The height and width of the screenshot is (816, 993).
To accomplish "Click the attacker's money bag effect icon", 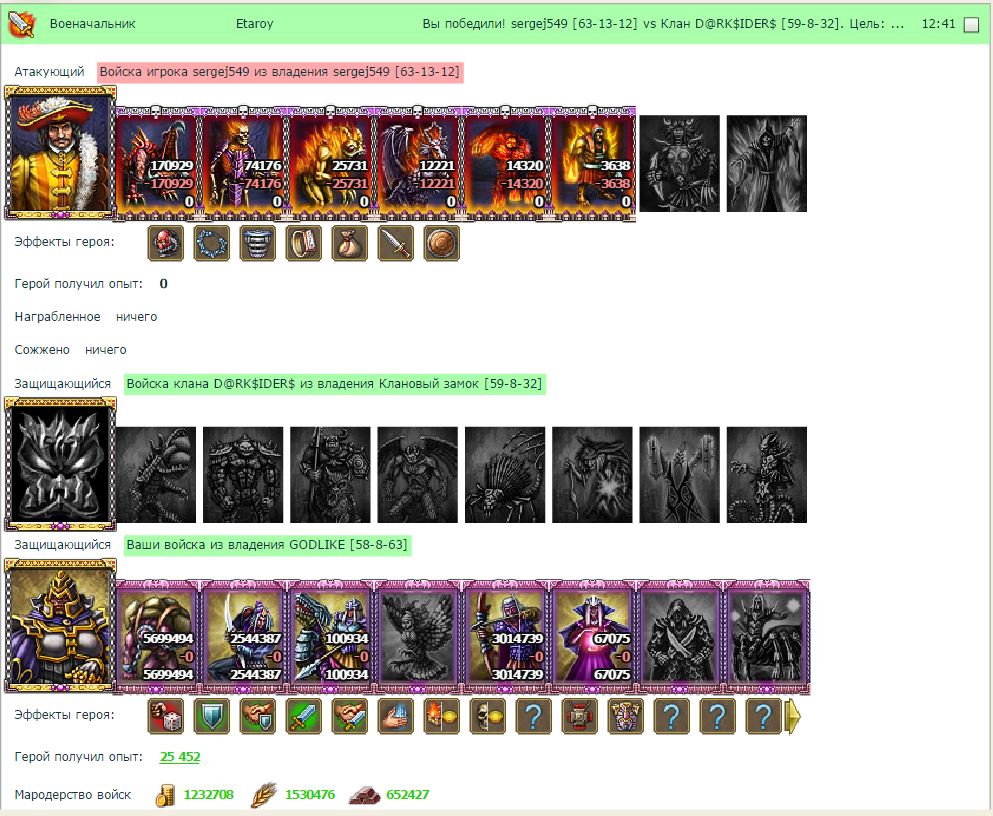I will 350,243.
